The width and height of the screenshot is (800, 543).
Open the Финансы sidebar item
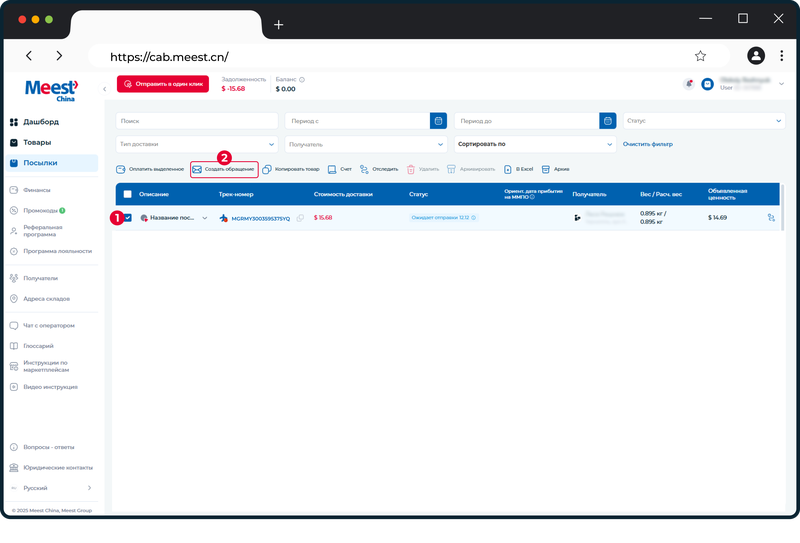31,190
